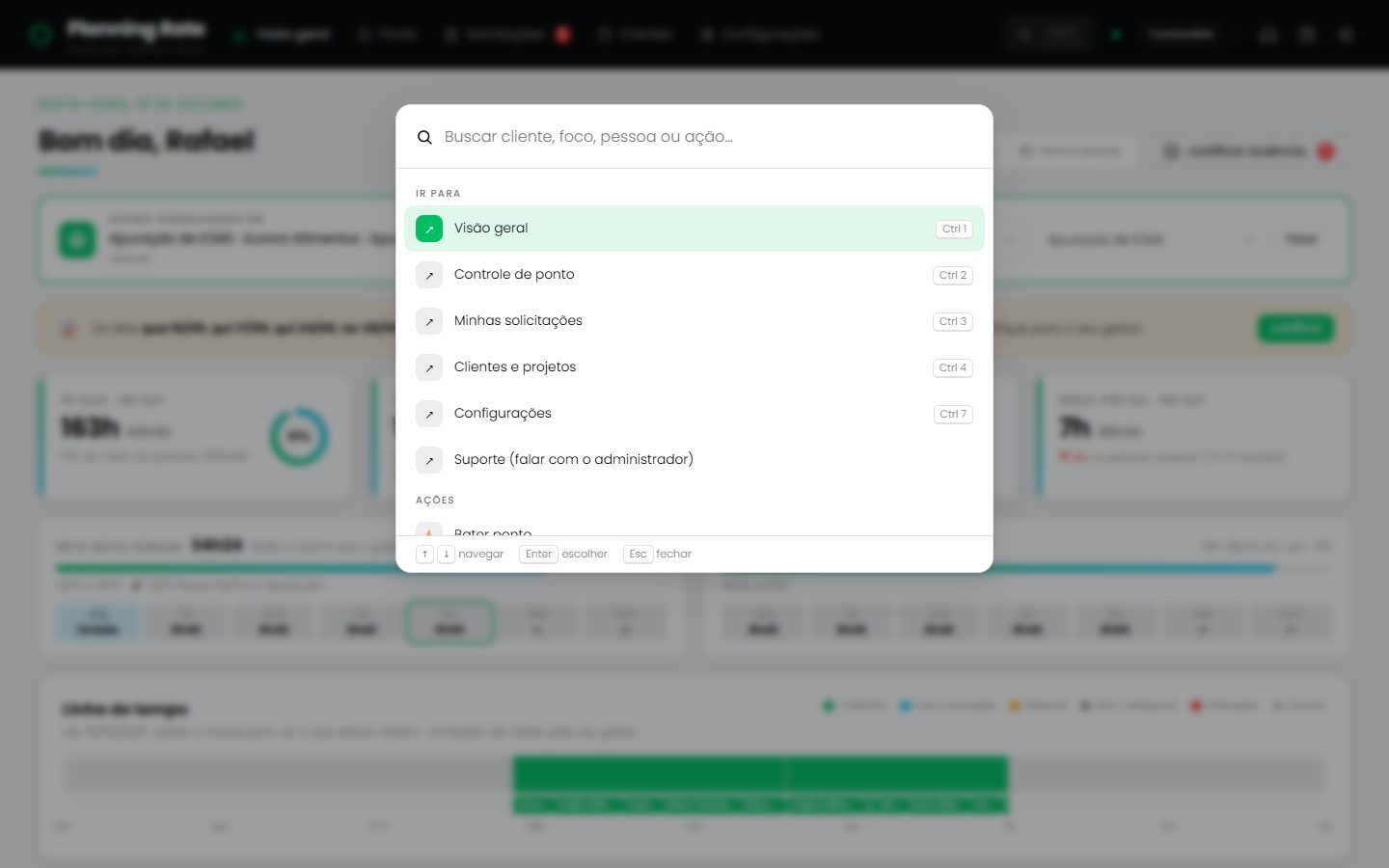The image size is (1389, 868).
Task: Open Configurações from the palette
Action: 694,414
